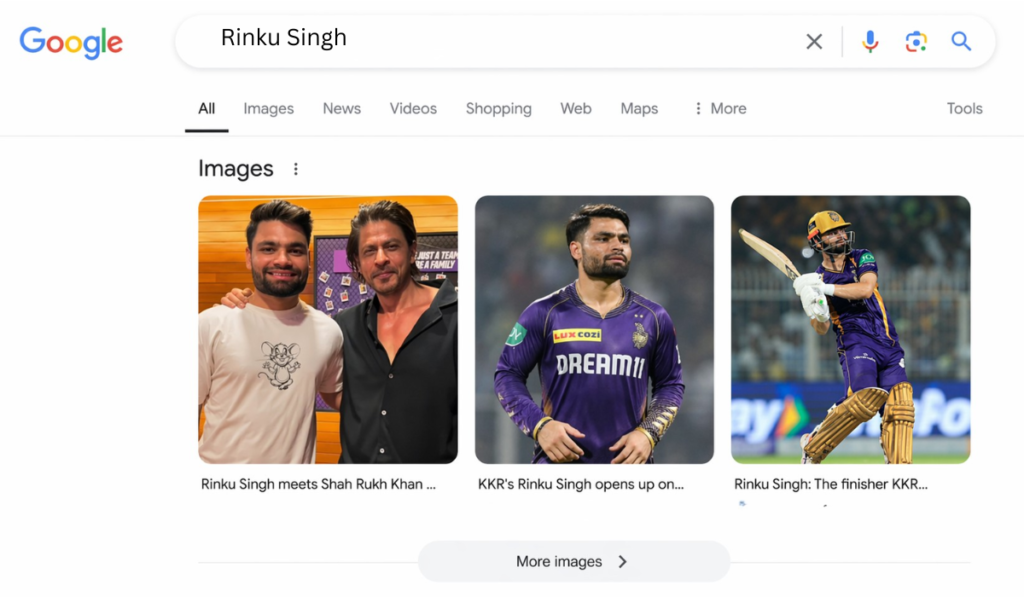The width and height of the screenshot is (1024, 597).
Task: Switch to the Shopping tab
Action: (x=498, y=108)
